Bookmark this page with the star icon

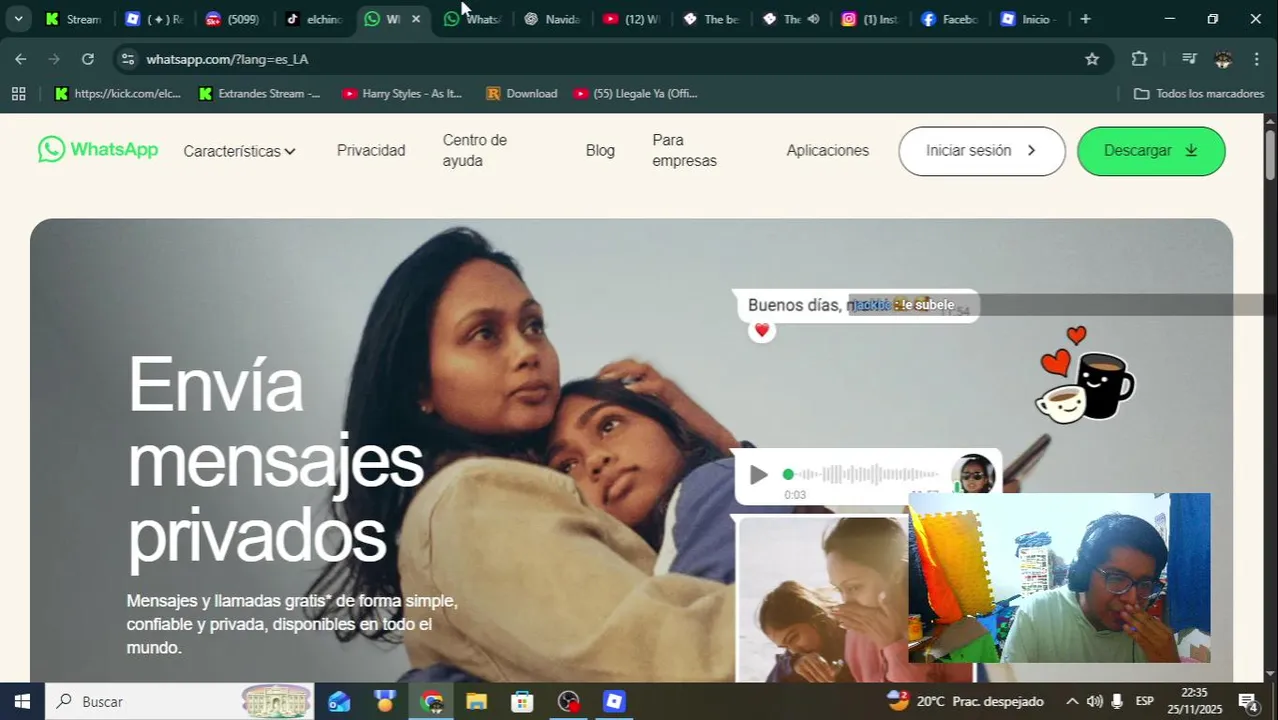click(x=1092, y=59)
